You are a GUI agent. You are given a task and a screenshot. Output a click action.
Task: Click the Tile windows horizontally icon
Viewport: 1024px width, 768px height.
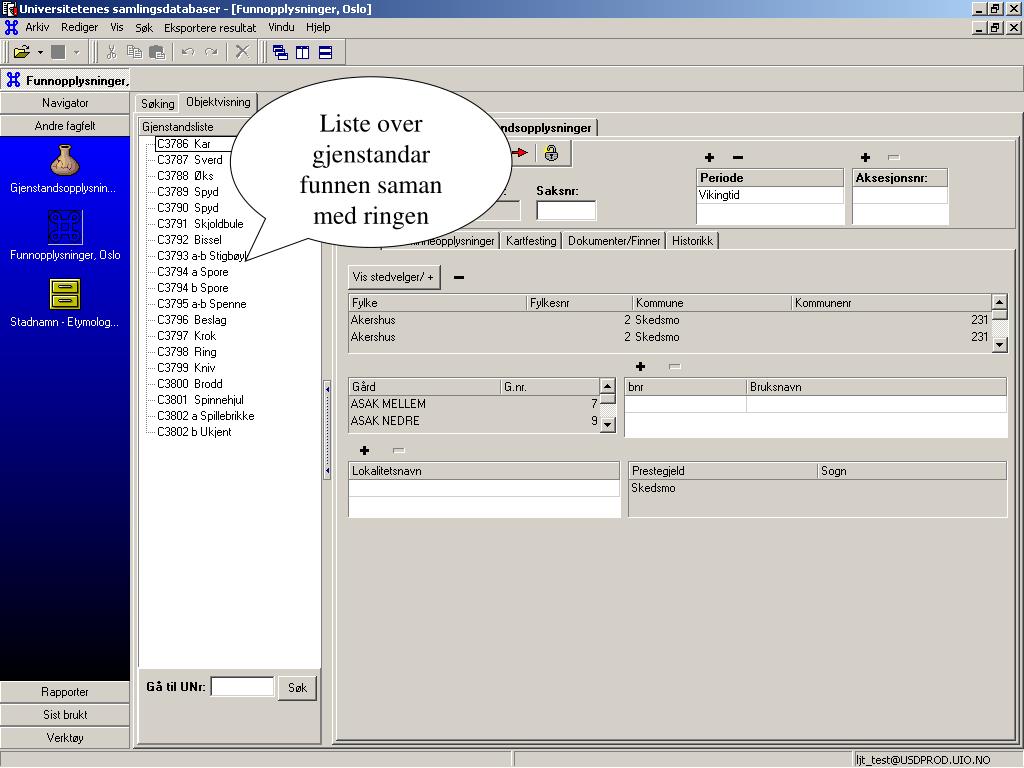click(325, 52)
